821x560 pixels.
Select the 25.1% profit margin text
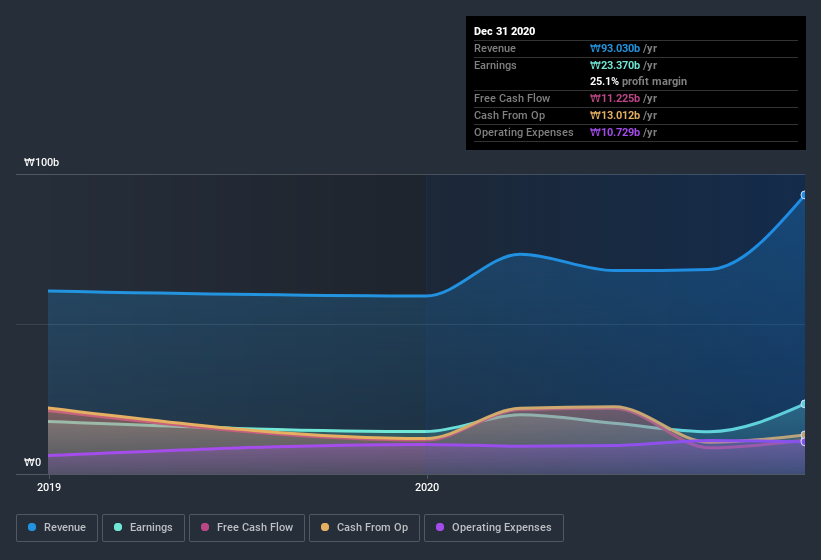point(638,81)
